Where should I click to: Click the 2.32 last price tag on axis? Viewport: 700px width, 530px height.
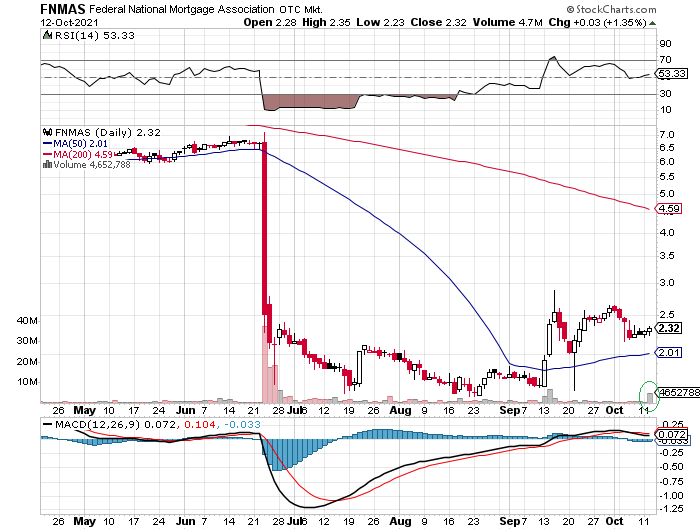point(668,328)
